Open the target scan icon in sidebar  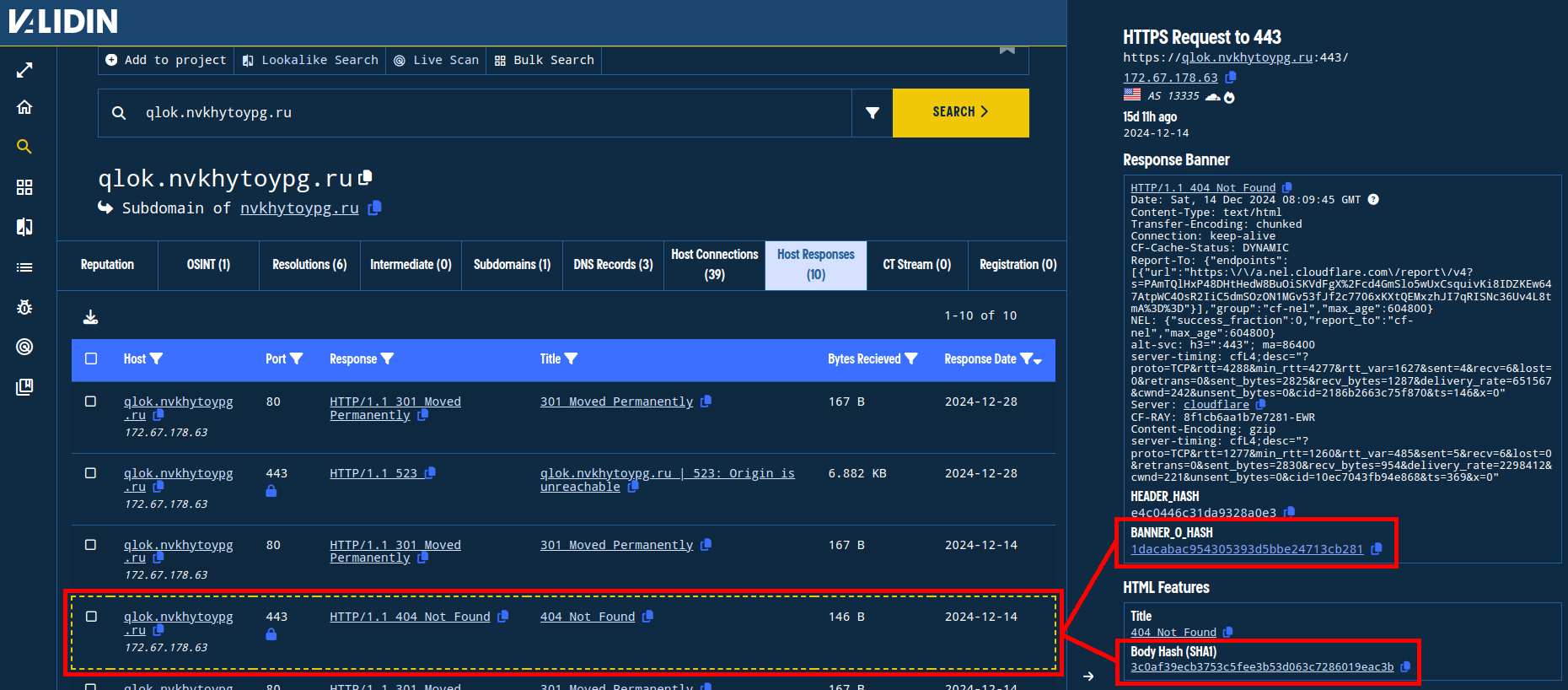(24, 347)
